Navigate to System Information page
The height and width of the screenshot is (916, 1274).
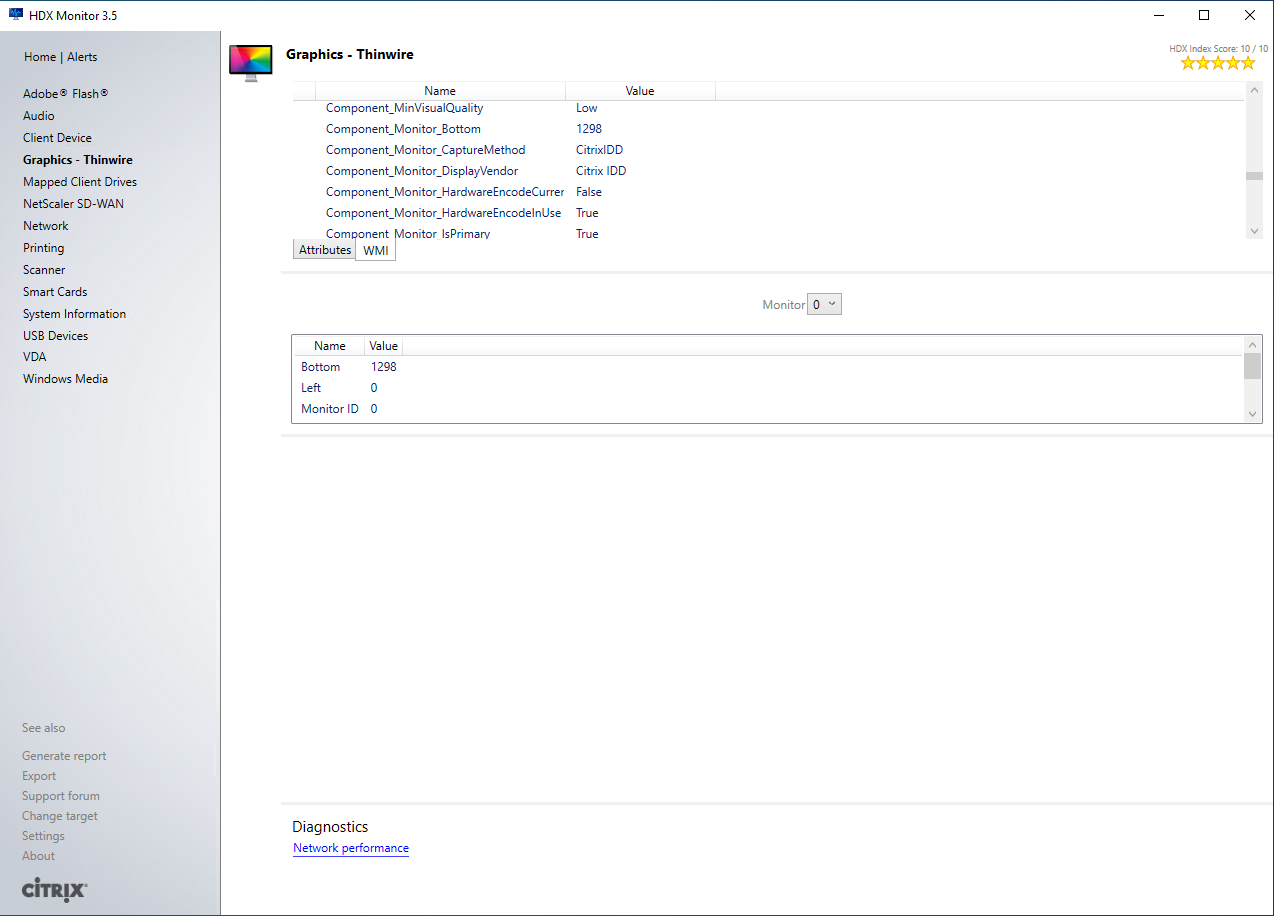[x=74, y=314]
